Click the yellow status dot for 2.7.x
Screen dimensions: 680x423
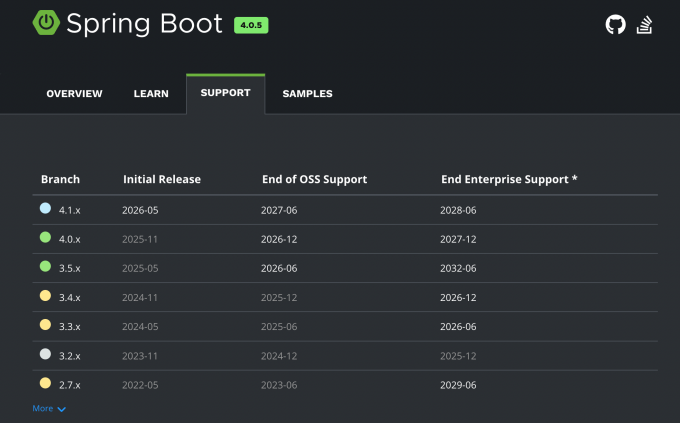point(45,383)
